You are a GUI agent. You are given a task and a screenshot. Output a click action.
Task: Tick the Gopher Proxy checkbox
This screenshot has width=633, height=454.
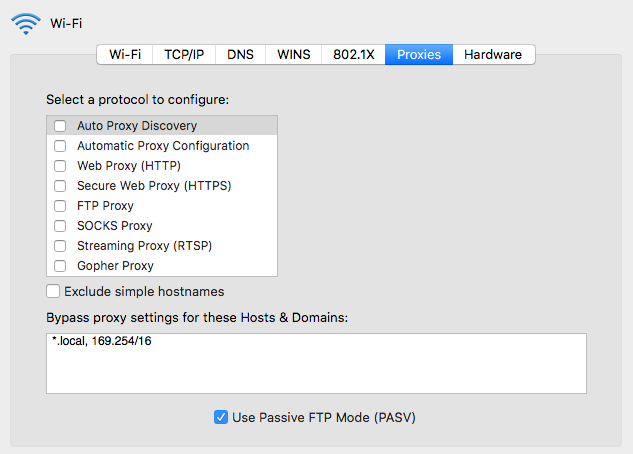click(x=61, y=266)
